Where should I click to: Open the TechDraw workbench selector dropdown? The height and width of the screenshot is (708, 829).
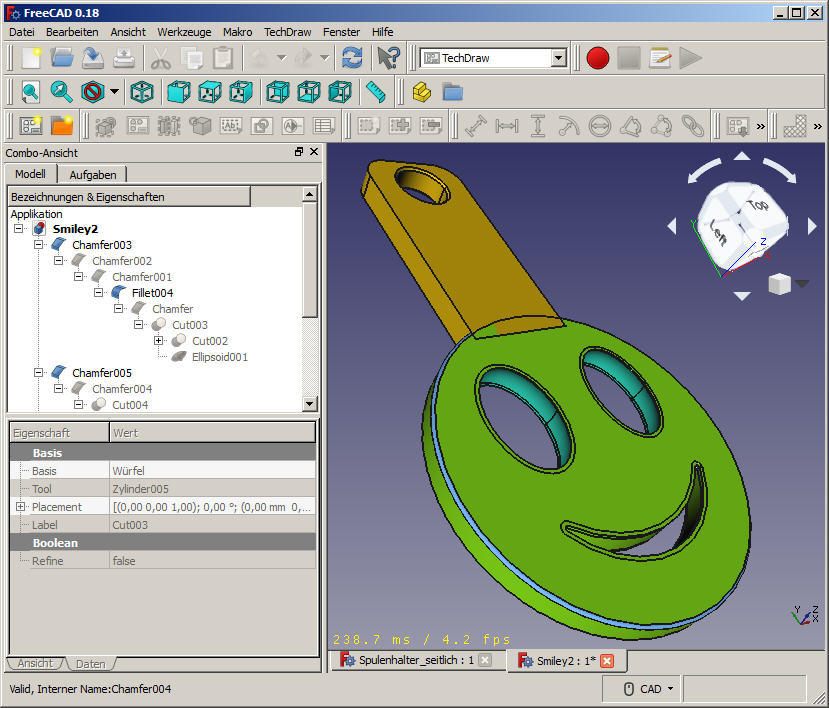[558, 58]
